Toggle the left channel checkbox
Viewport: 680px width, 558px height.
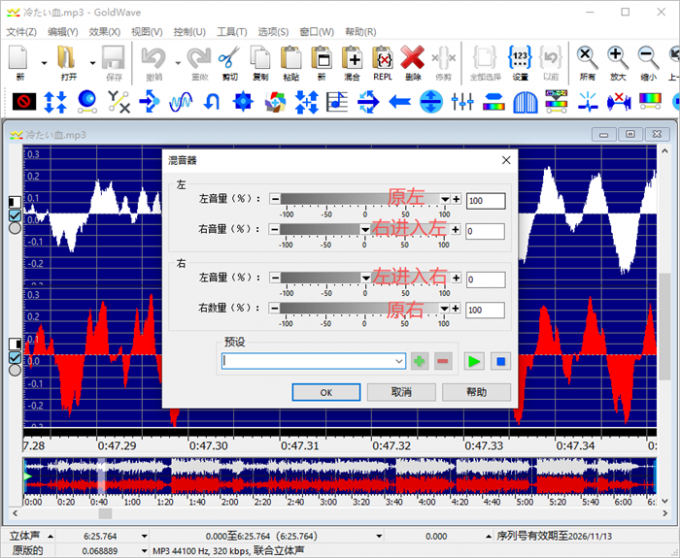(x=15, y=215)
